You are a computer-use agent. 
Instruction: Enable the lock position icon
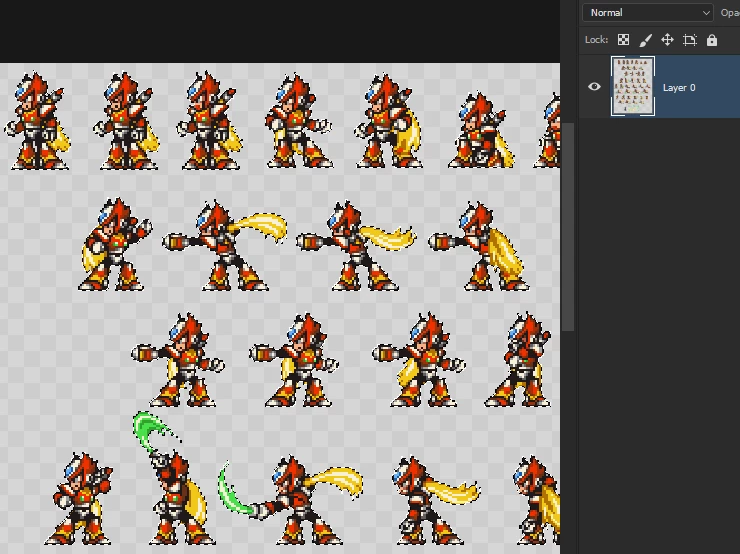(x=667, y=40)
